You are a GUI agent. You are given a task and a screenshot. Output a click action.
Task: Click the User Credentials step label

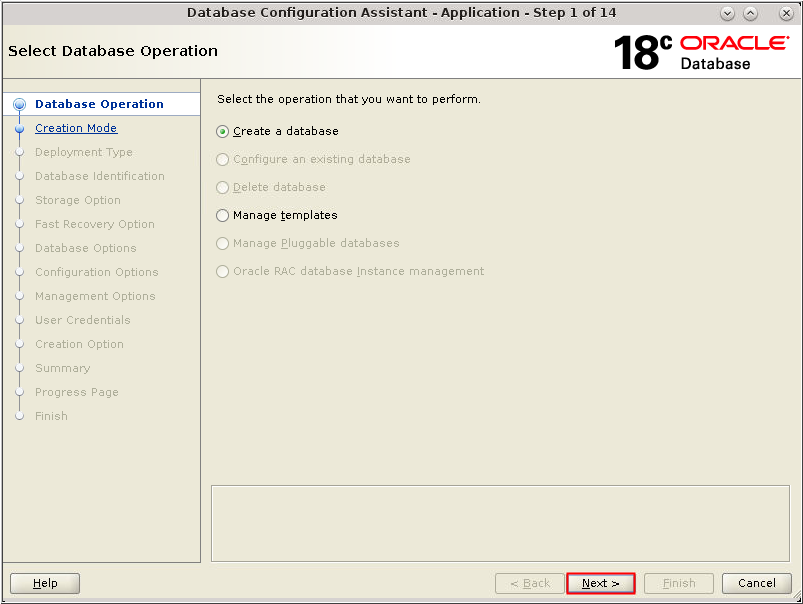[82, 320]
